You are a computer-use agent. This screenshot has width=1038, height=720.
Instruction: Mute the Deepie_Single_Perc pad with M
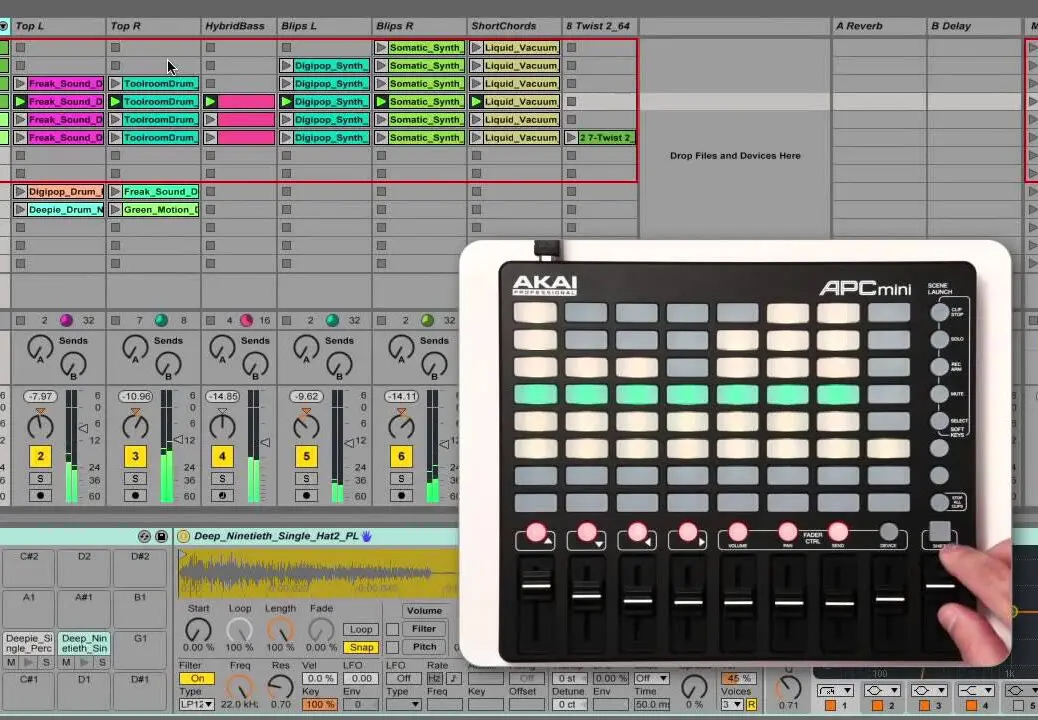pyautogui.click(x=11, y=662)
